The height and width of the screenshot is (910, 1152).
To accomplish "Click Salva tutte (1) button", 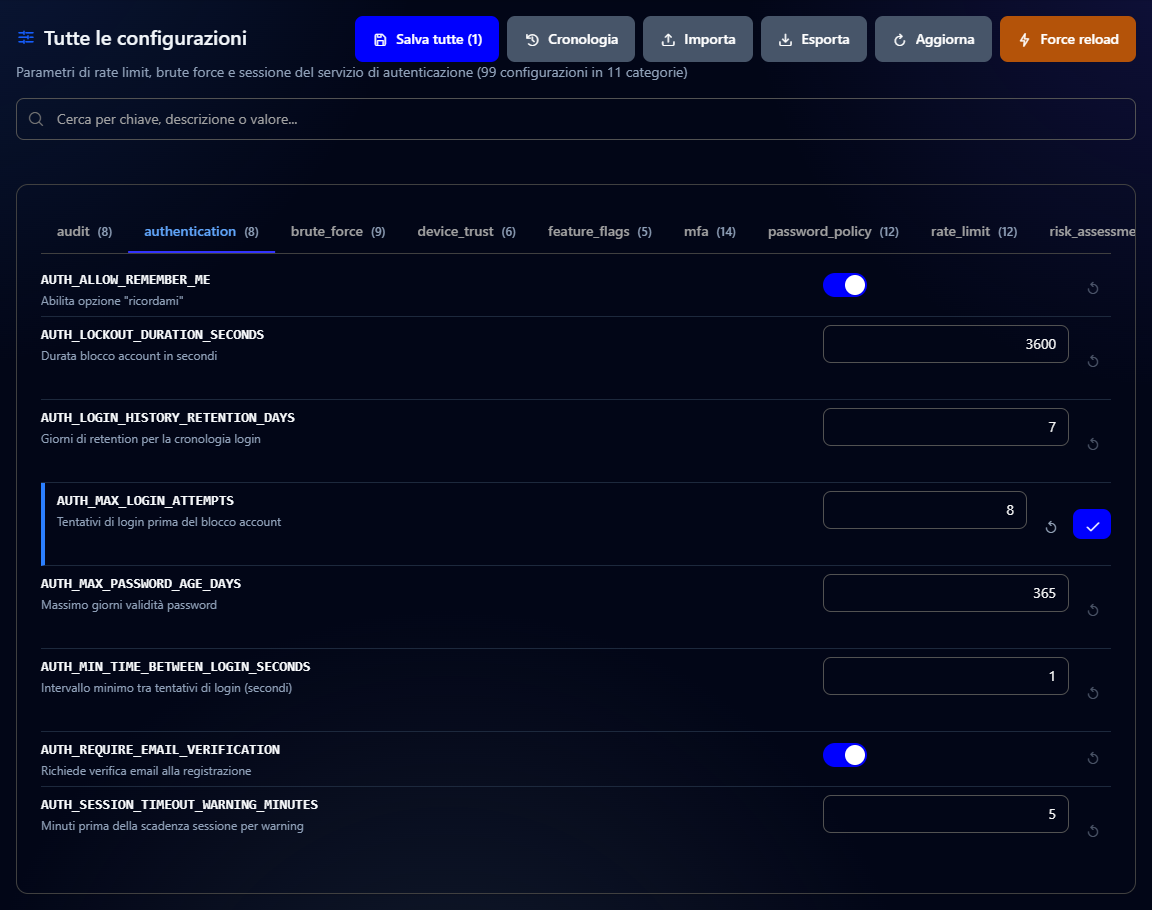I will pyautogui.click(x=427, y=39).
